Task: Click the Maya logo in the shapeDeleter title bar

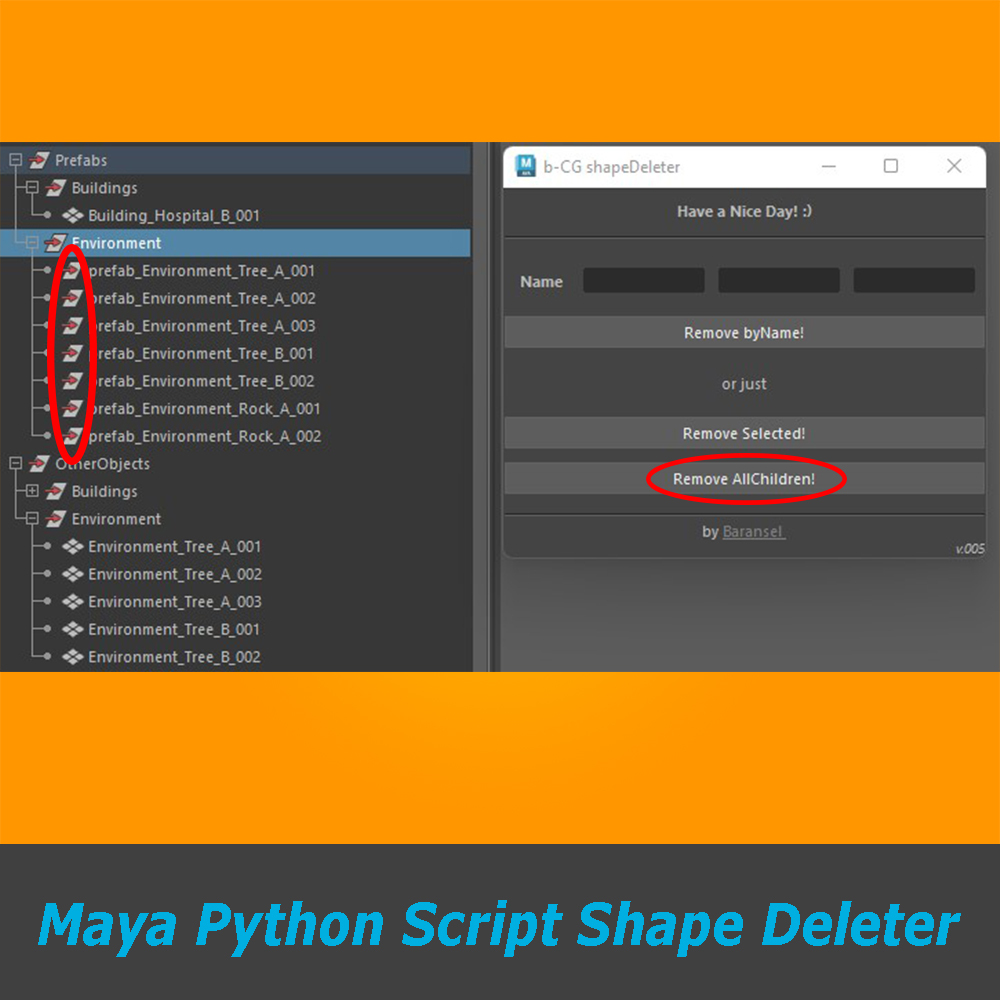Action: pyautogui.click(x=526, y=166)
